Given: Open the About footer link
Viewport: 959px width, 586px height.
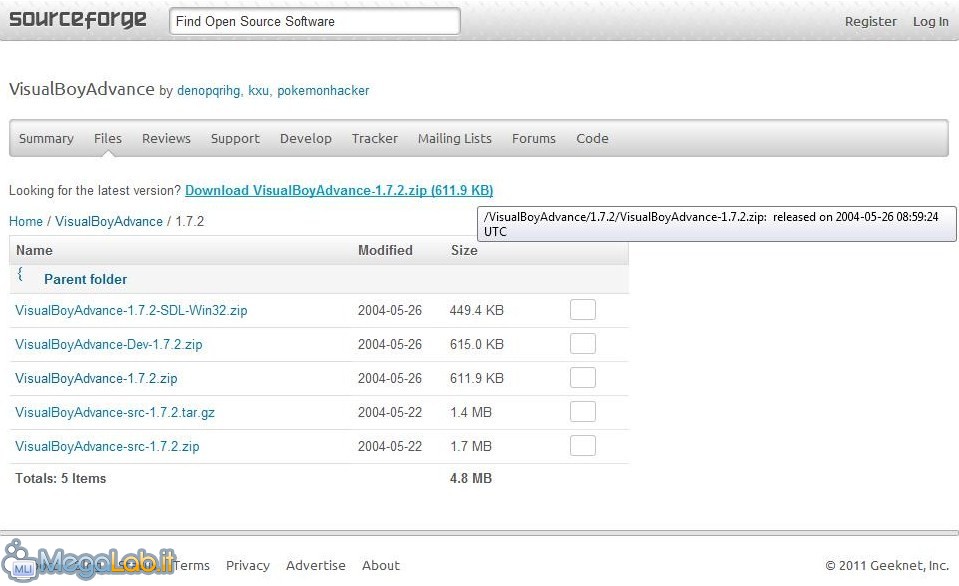Looking at the screenshot, I should click(x=380, y=565).
